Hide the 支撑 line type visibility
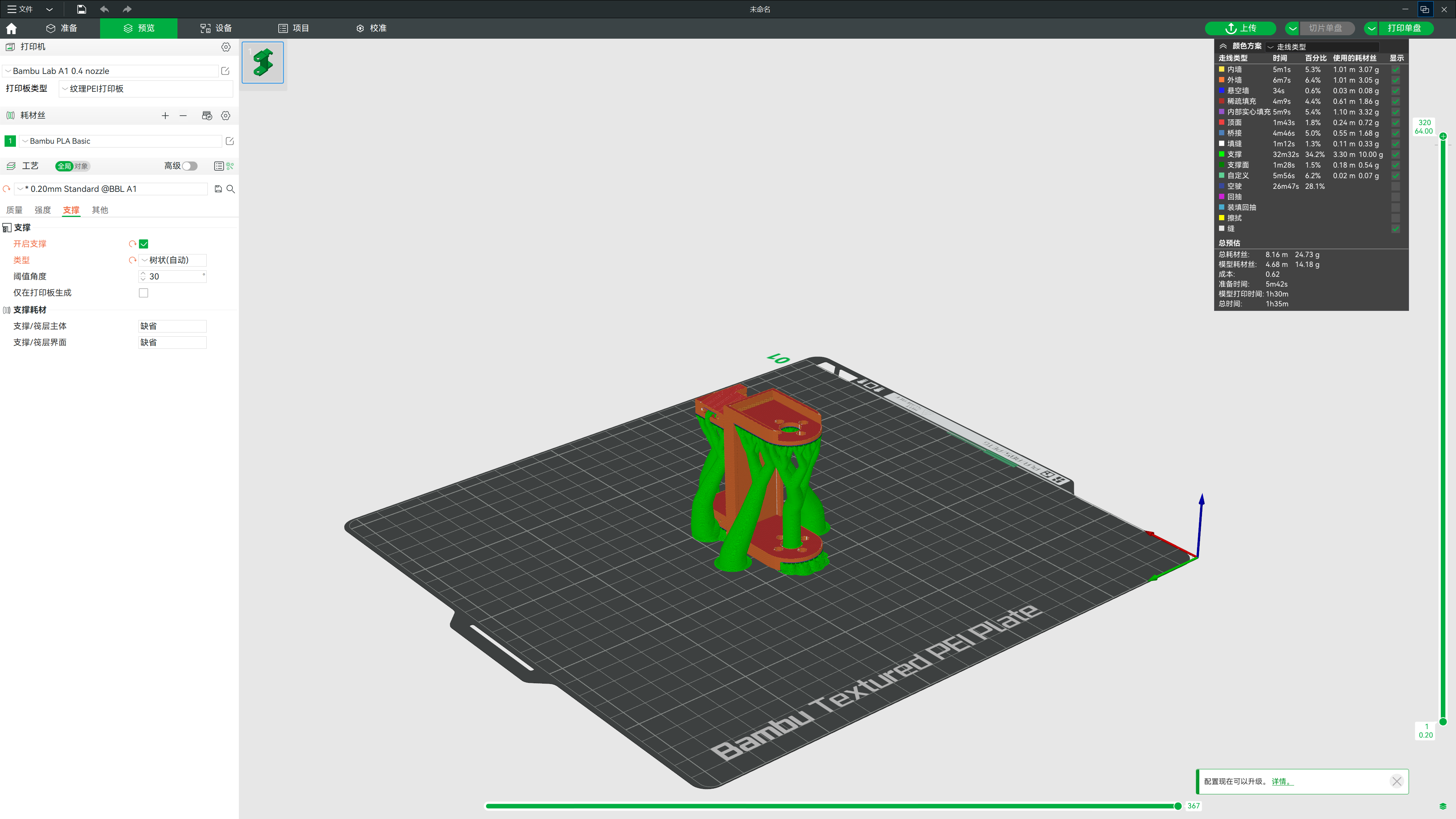 tap(1395, 154)
